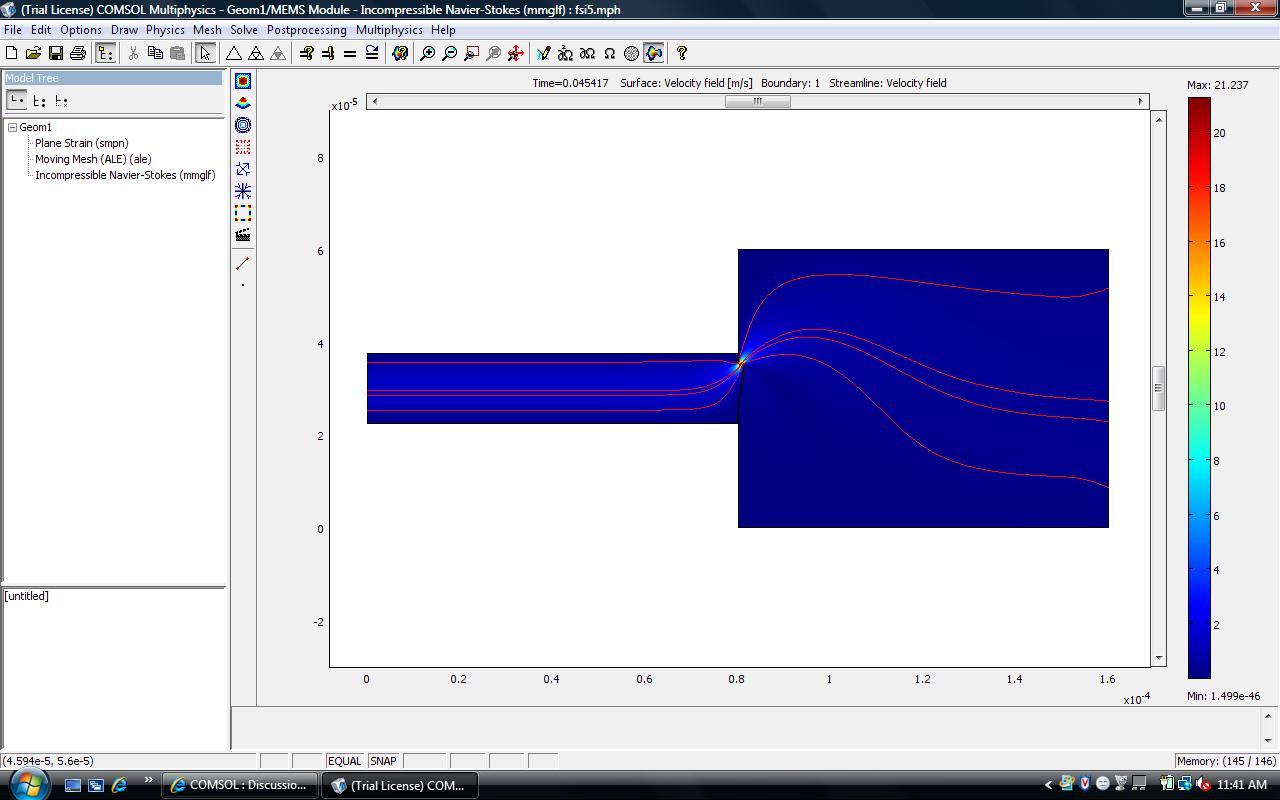Select Moving Mesh (ALE) in Model Tree

[x=93, y=159]
